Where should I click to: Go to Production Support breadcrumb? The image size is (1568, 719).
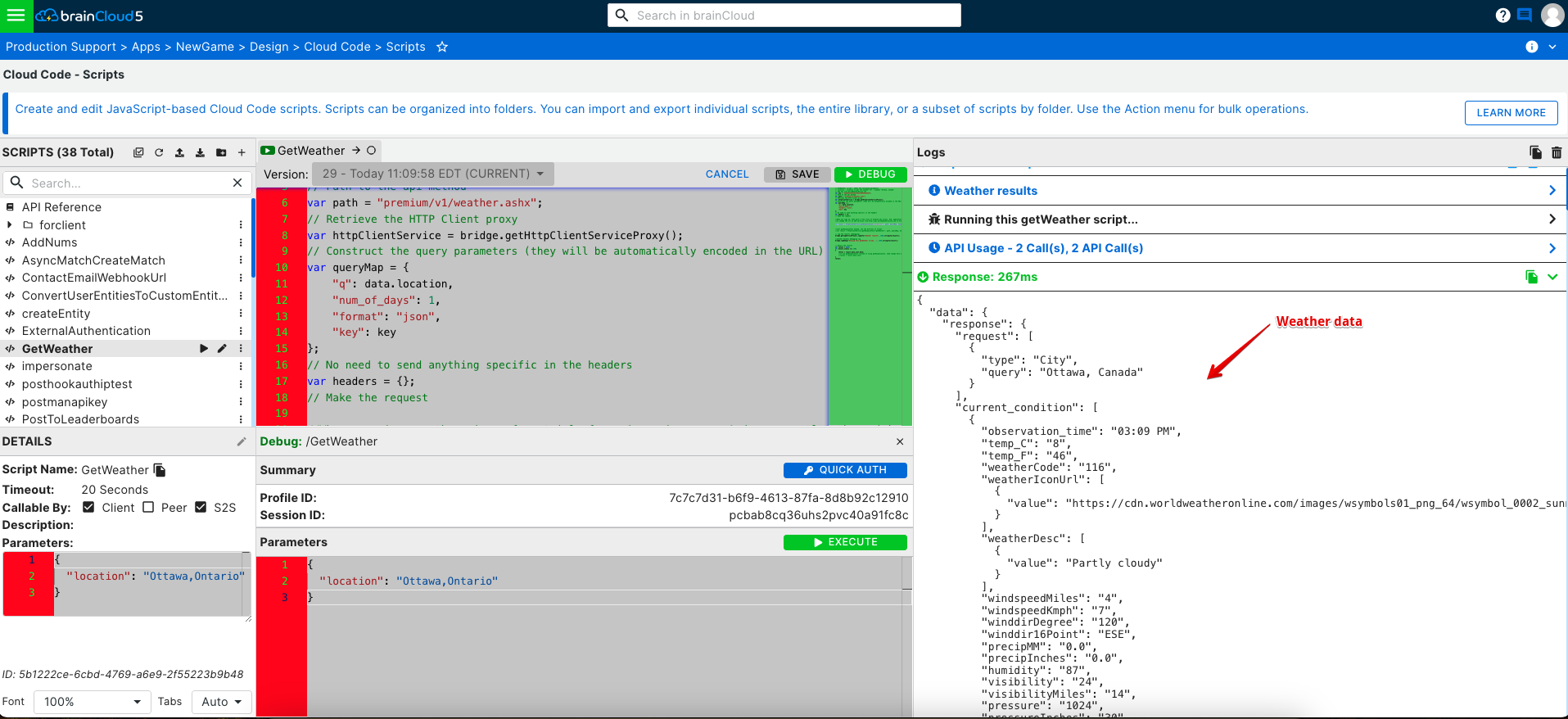click(61, 47)
